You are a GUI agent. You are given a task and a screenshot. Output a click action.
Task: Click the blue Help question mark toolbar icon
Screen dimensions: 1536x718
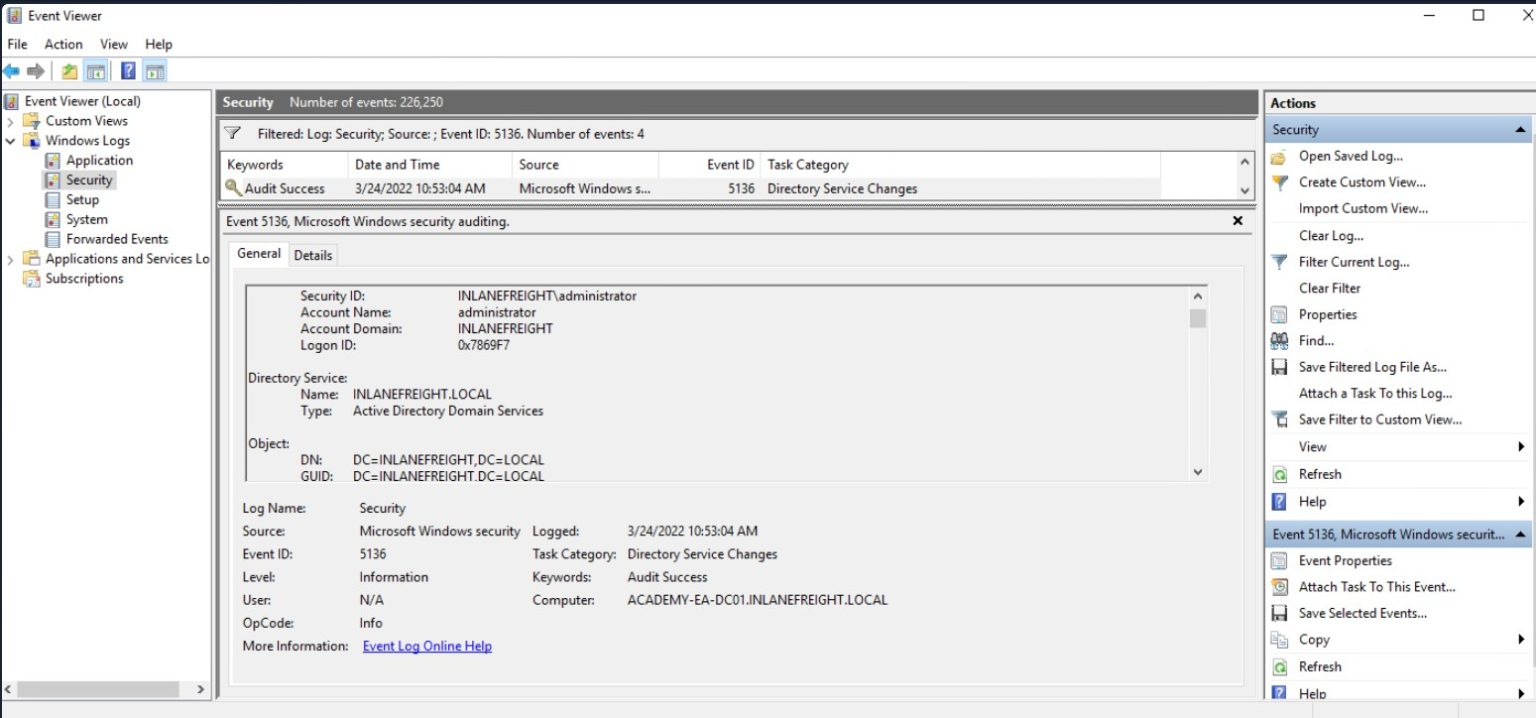[x=128, y=71]
